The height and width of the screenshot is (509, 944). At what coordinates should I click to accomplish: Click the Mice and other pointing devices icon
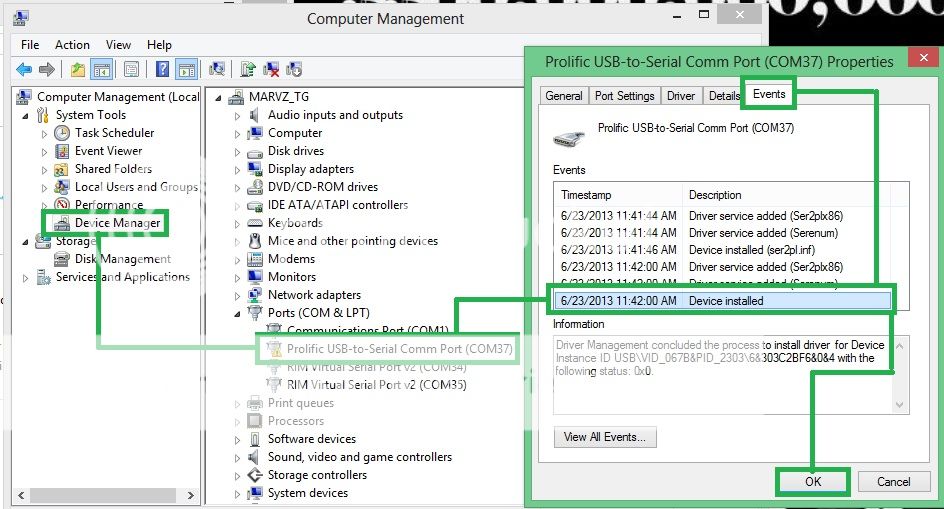[255, 241]
